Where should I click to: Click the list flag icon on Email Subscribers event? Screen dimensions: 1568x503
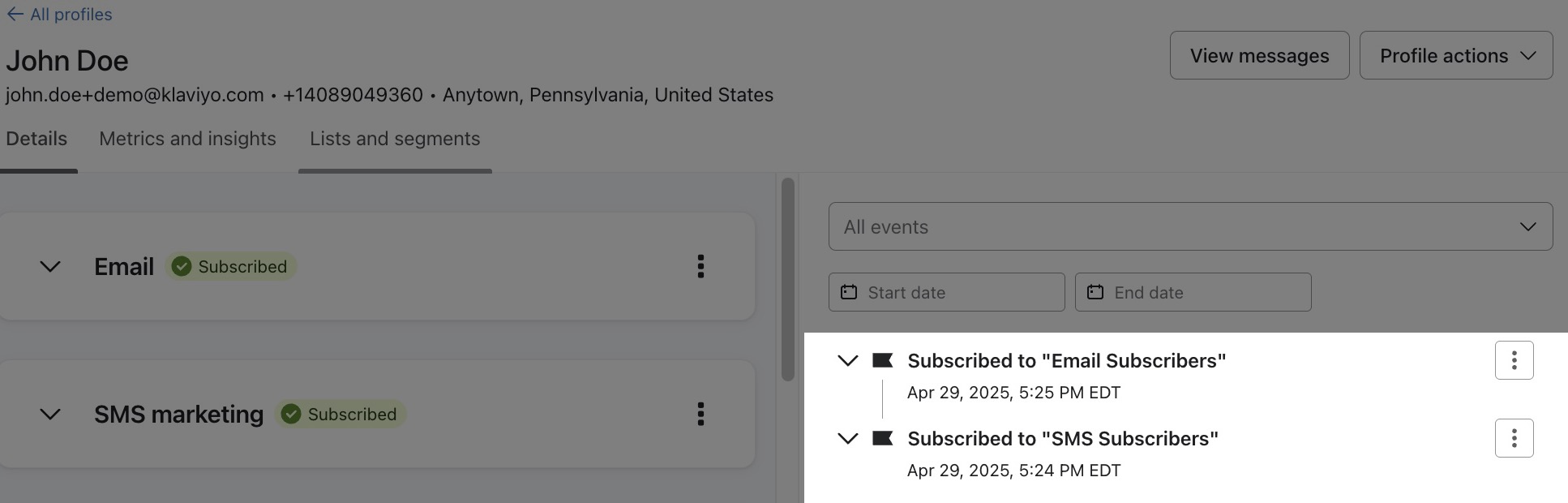coord(884,360)
